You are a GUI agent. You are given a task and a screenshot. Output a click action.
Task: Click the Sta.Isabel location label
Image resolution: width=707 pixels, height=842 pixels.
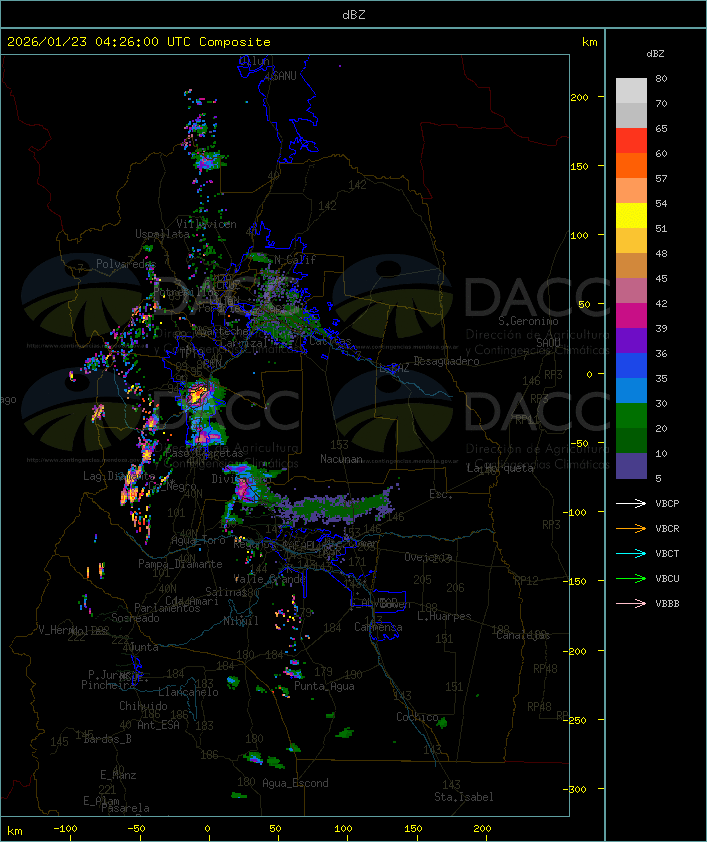point(463,797)
